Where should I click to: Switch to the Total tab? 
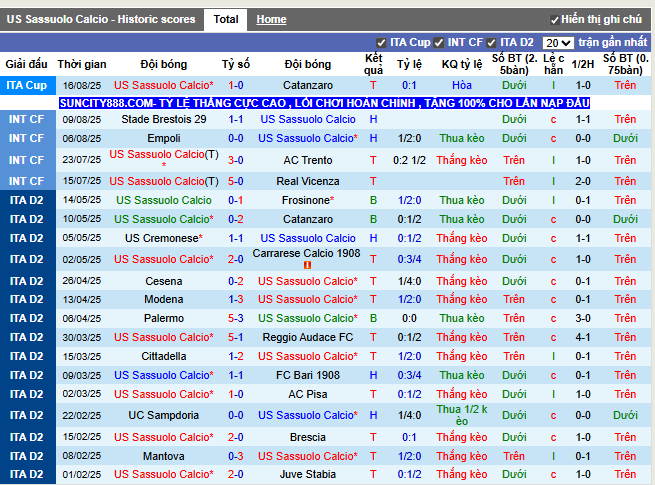coord(226,20)
